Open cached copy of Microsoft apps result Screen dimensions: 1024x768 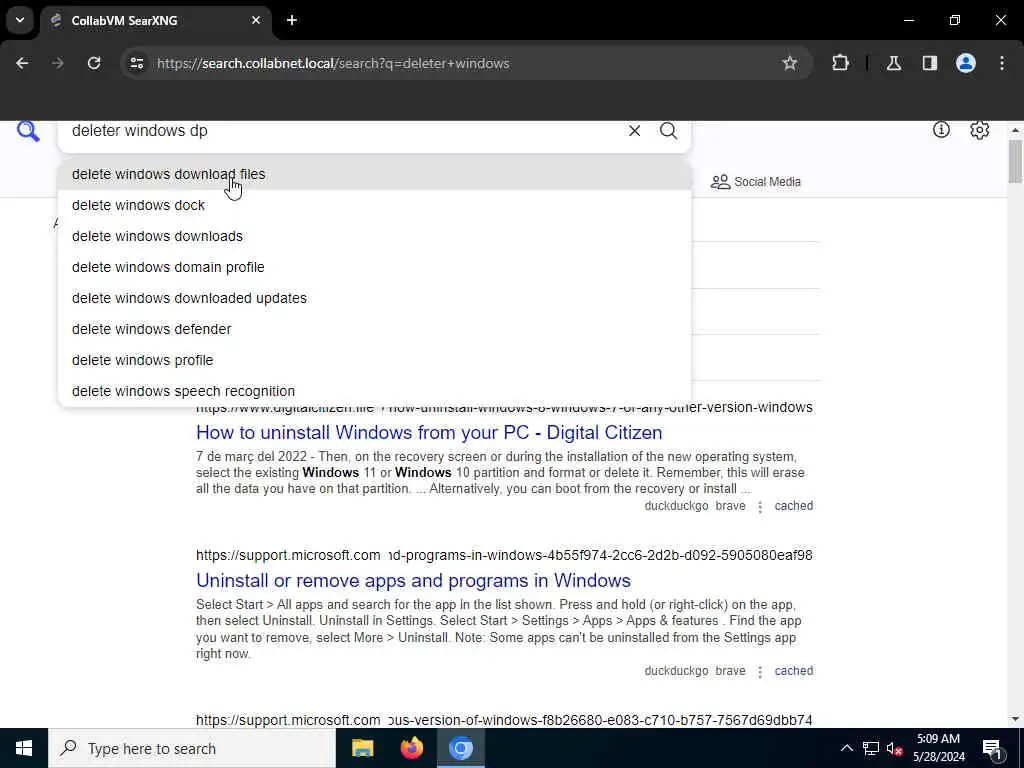coord(793,671)
